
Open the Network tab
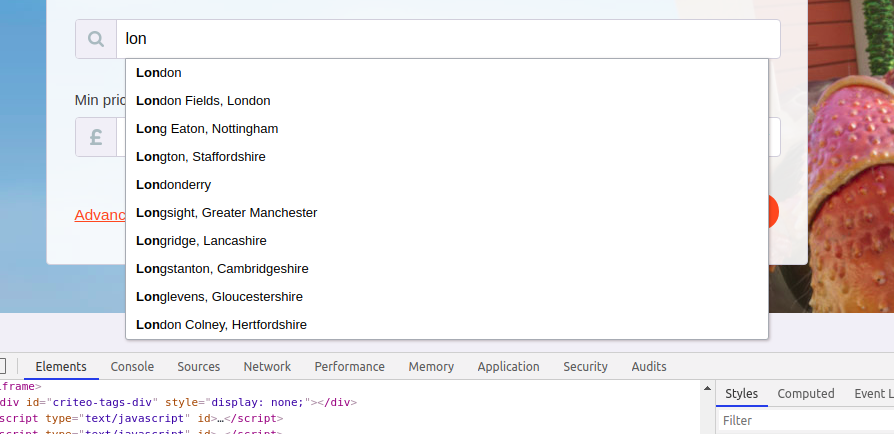[267, 366]
